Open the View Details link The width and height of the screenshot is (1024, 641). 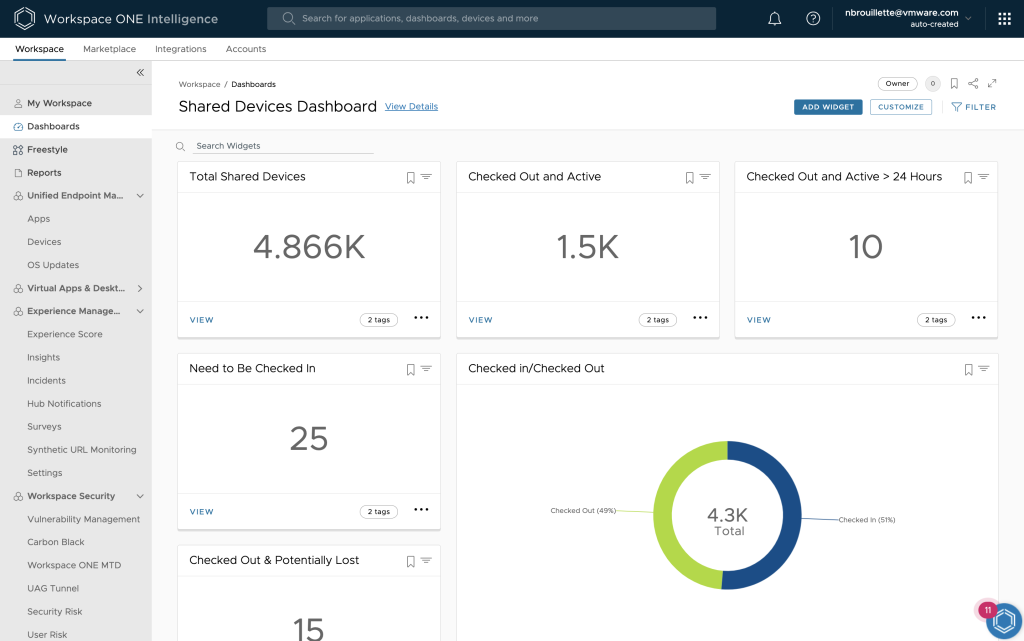click(x=411, y=107)
